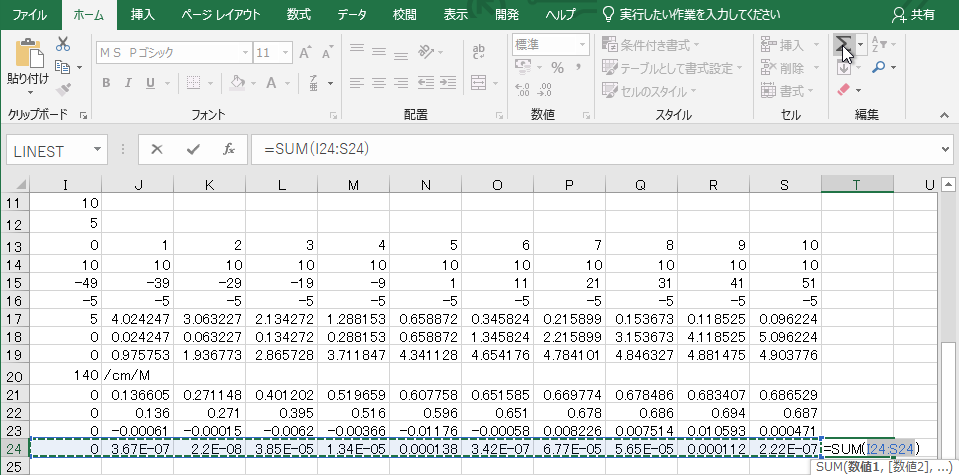The height and width of the screenshot is (475, 959).
Task: Switch to the Insert (挿入) tab
Action: point(143,15)
